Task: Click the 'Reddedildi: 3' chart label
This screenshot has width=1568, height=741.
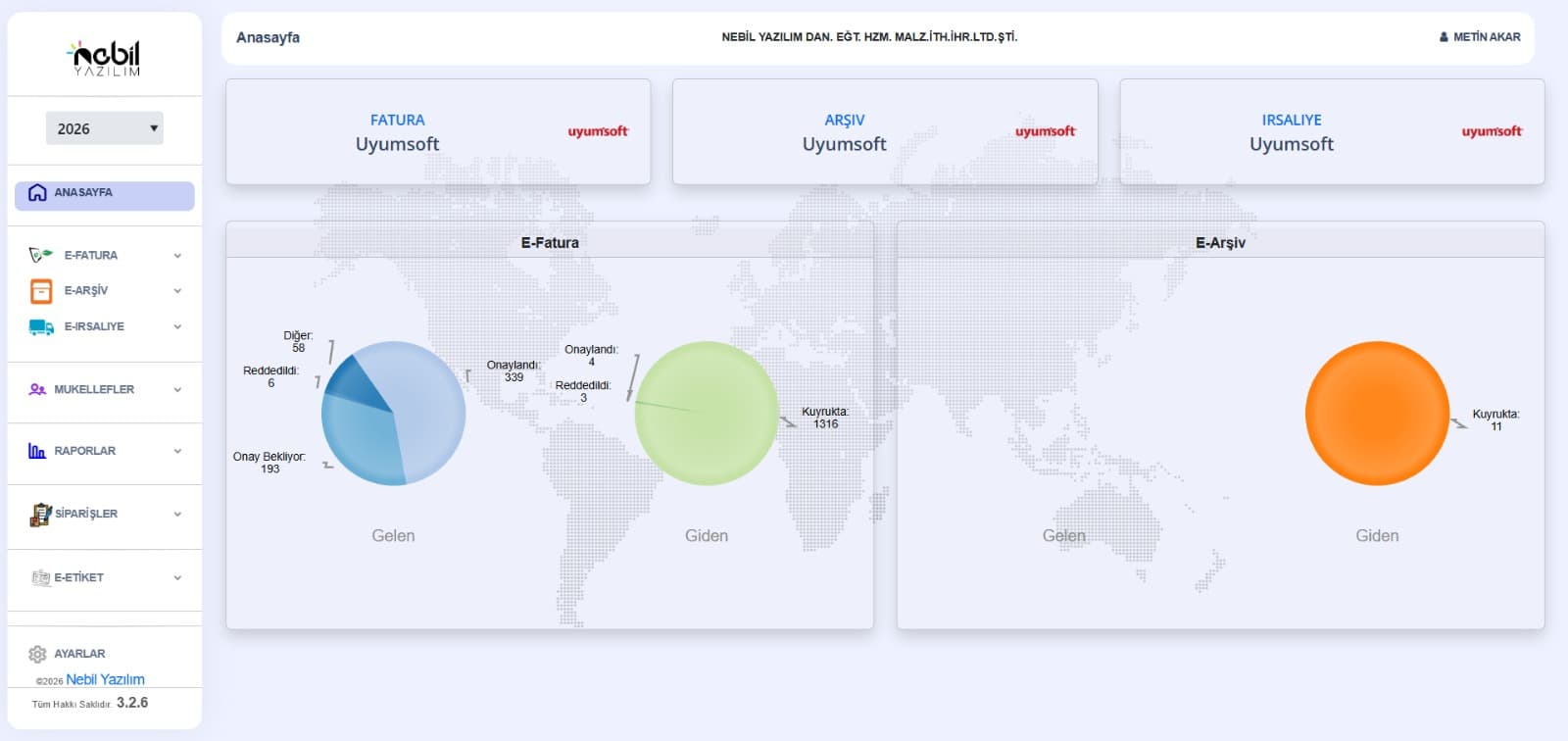Action: pyautogui.click(x=583, y=391)
